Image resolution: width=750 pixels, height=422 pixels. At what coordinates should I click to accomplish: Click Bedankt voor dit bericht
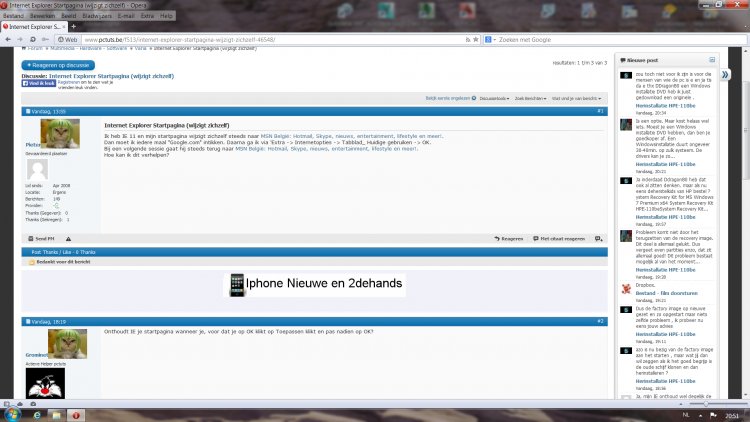pos(60,262)
